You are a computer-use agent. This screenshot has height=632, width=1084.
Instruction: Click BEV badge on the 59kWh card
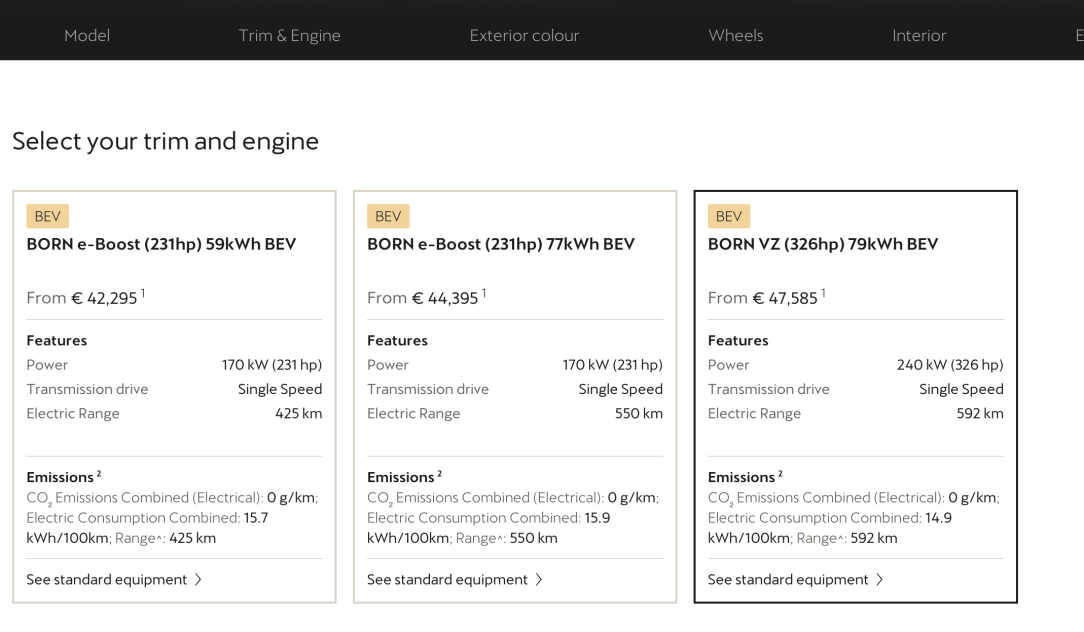click(48, 216)
